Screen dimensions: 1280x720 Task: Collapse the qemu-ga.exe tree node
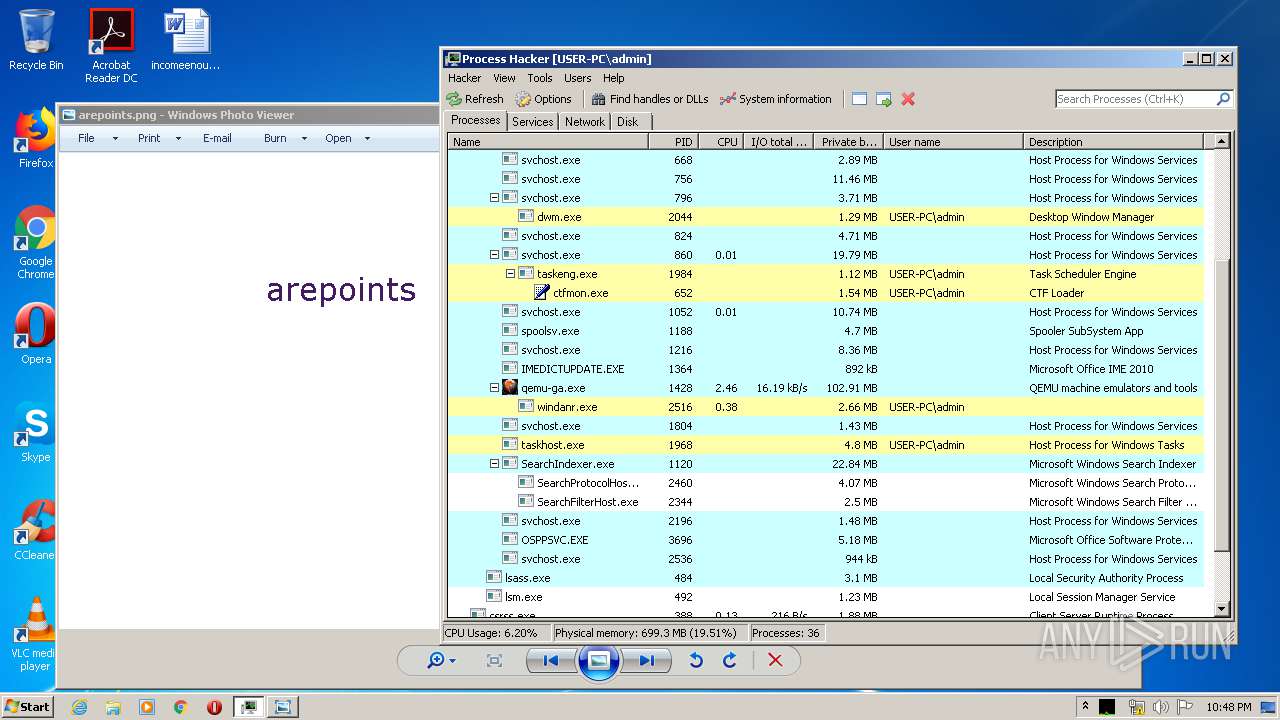pyautogui.click(x=494, y=388)
